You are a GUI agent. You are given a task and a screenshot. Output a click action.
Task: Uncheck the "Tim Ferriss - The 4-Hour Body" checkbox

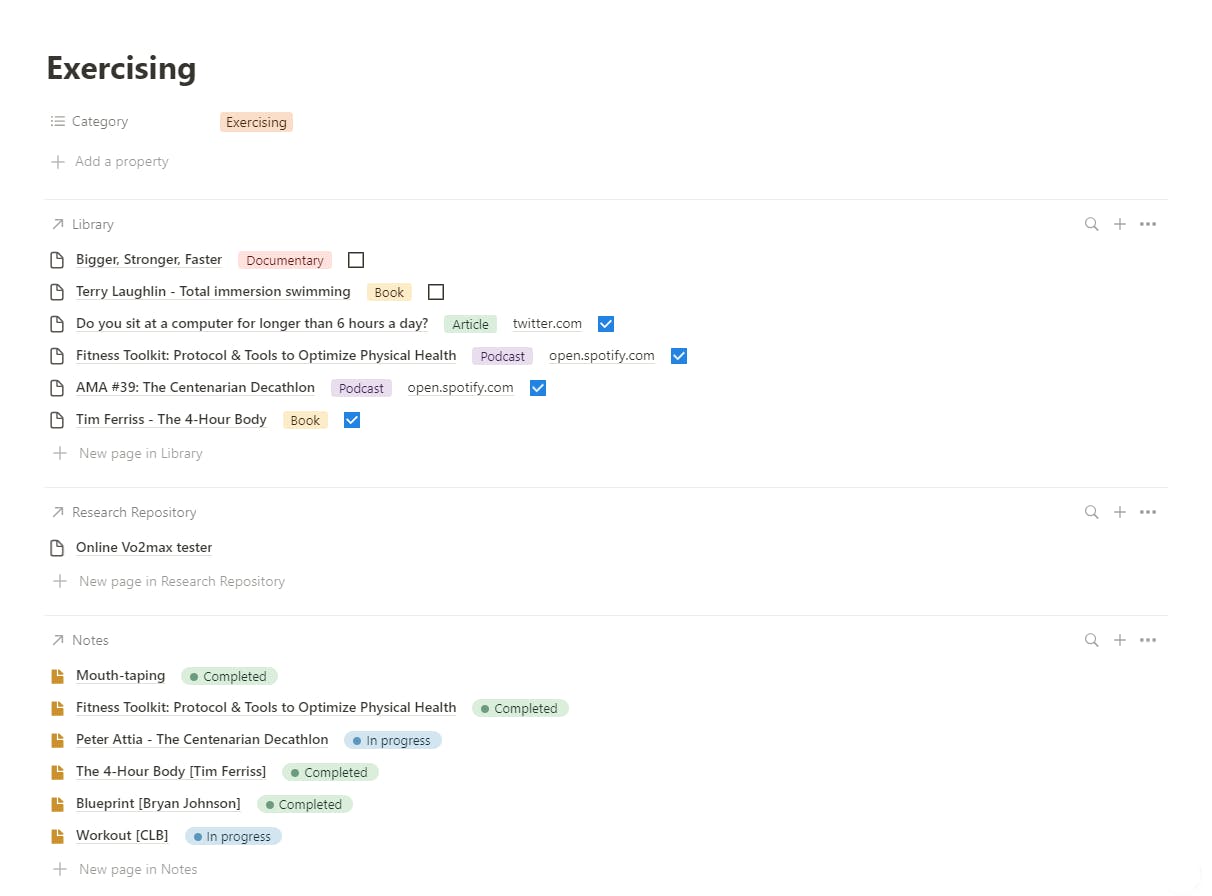point(351,419)
